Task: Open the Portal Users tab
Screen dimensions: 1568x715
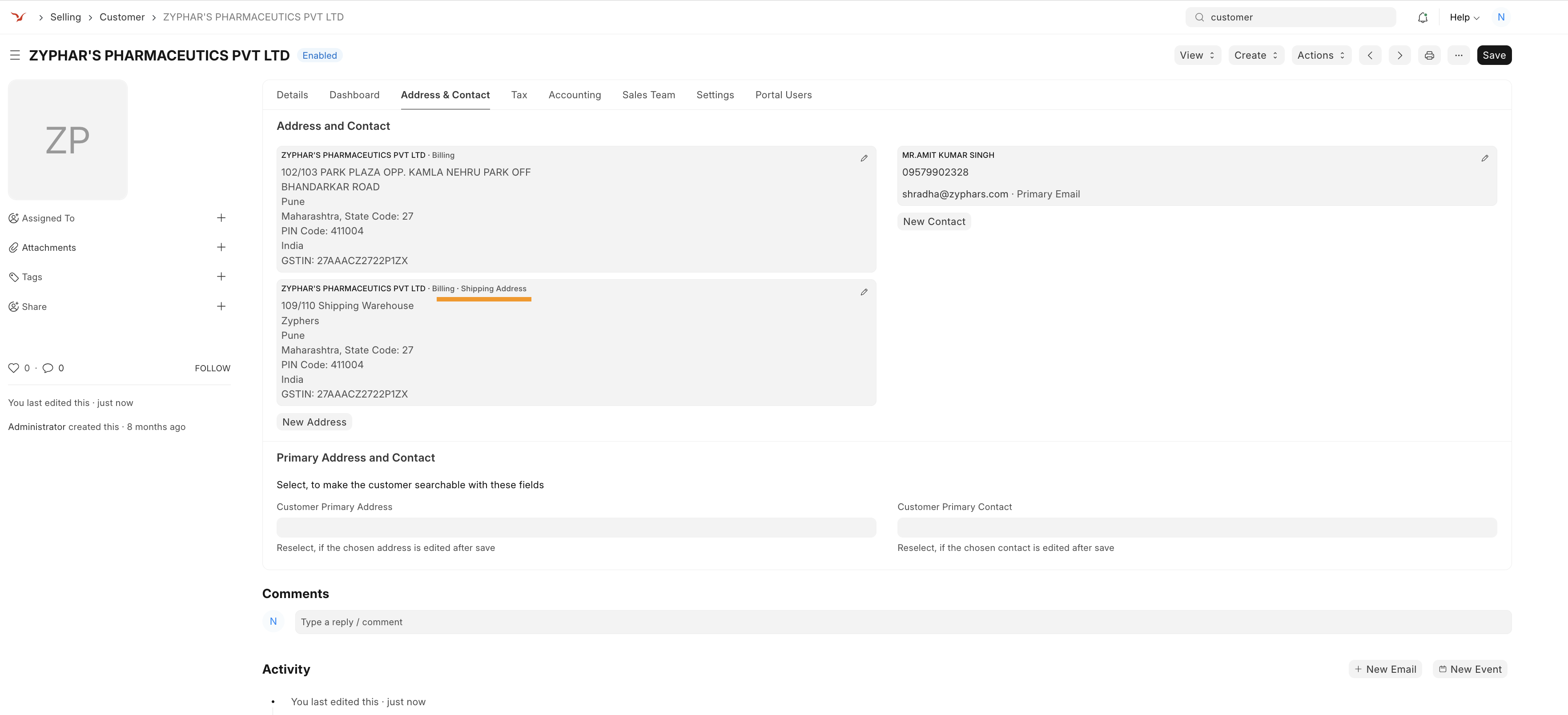Action: [x=784, y=95]
